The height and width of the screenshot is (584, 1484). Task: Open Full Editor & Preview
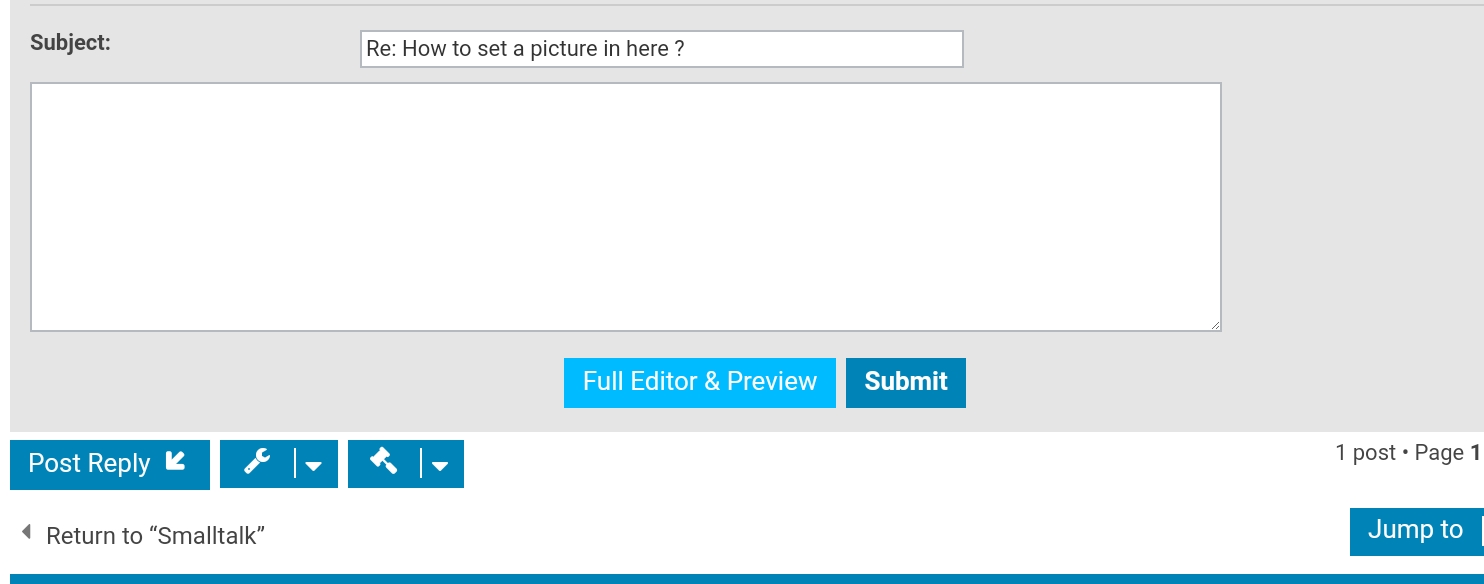click(x=700, y=382)
